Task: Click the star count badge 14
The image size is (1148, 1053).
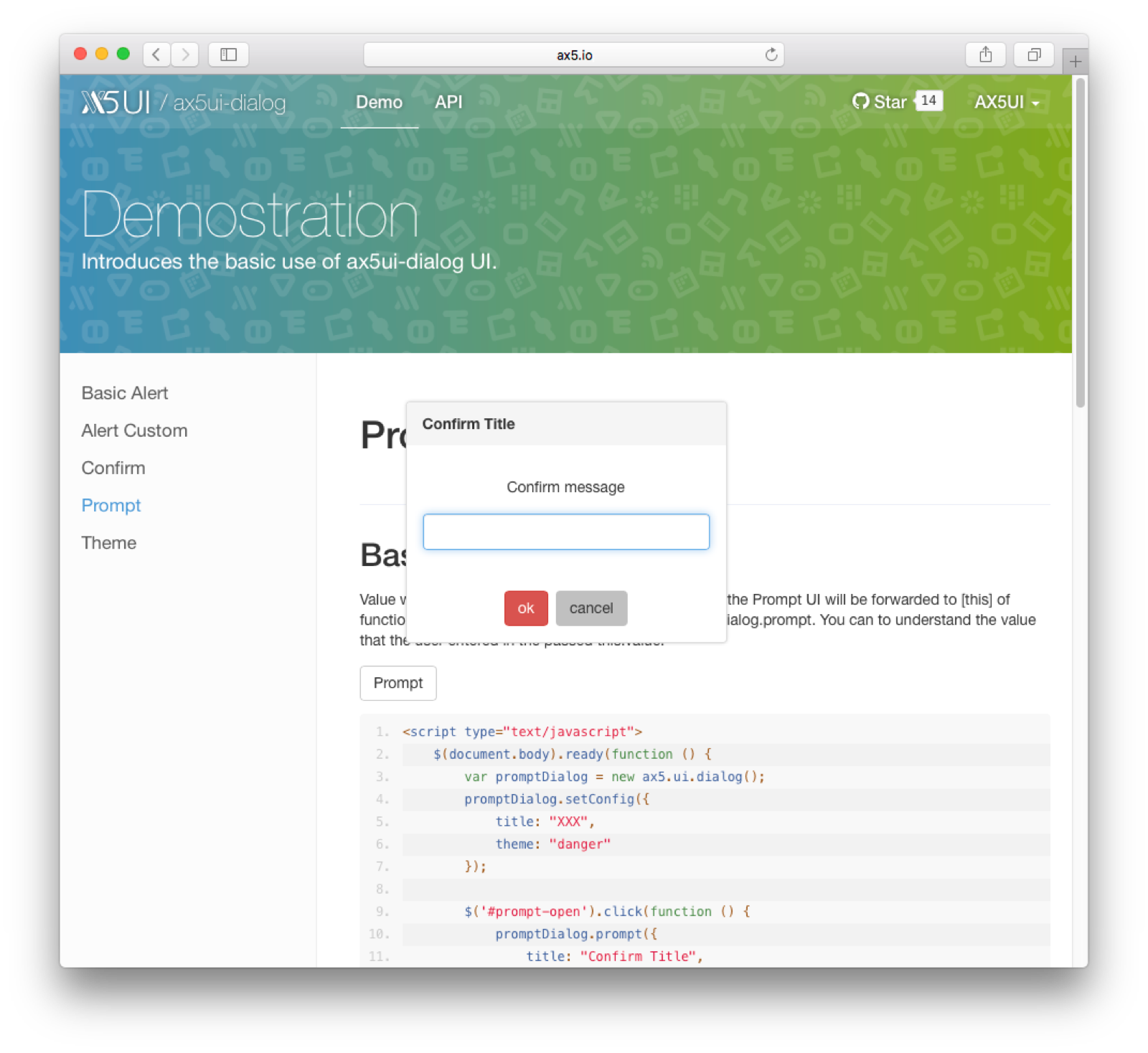Action: [x=928, y=100]
